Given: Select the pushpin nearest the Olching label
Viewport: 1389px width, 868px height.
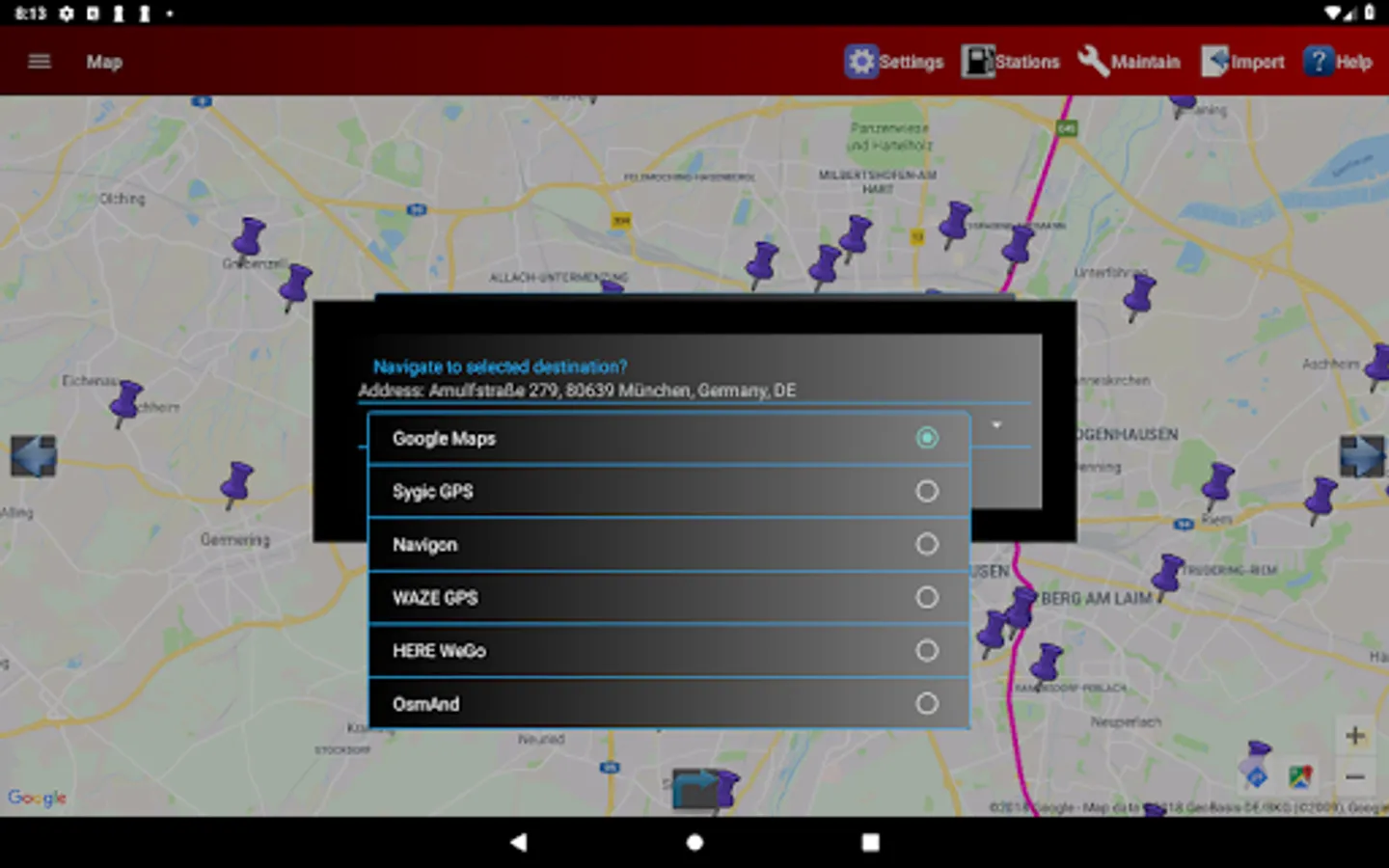Looking at the screenshot, I should click(248, 238).
